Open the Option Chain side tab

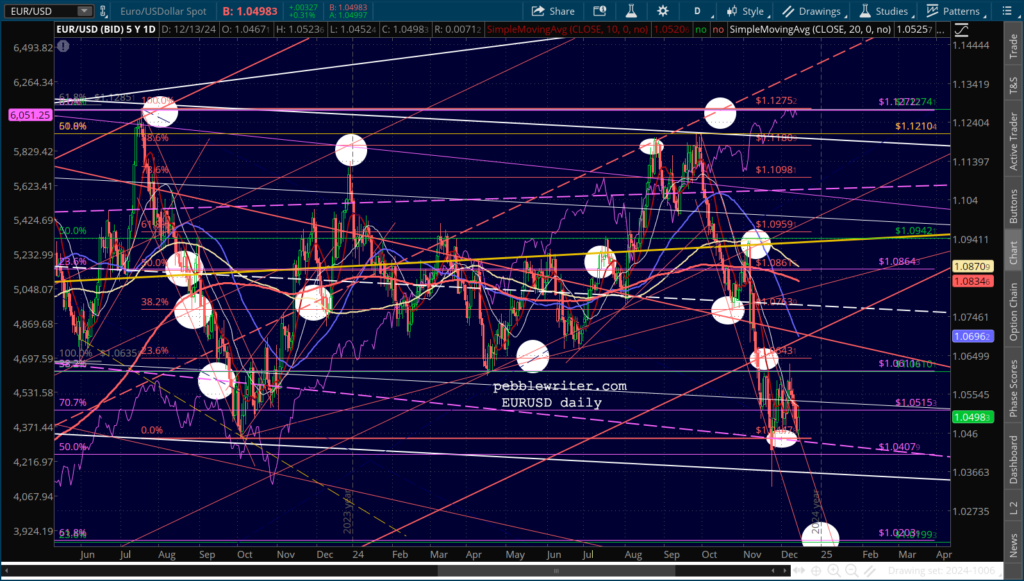tap(1013, 311)
